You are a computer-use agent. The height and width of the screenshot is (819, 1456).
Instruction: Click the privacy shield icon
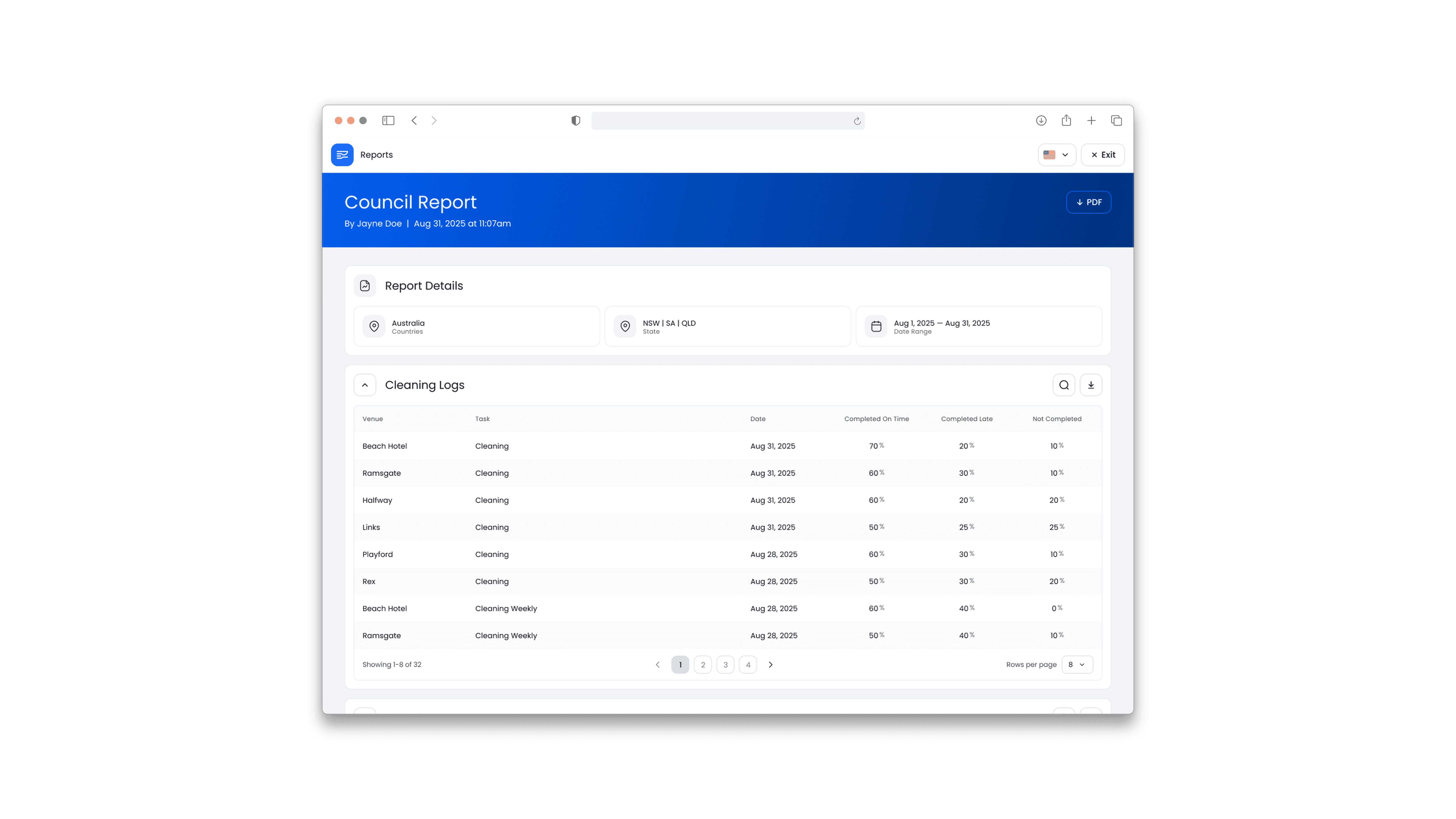(x=575, y=120)
